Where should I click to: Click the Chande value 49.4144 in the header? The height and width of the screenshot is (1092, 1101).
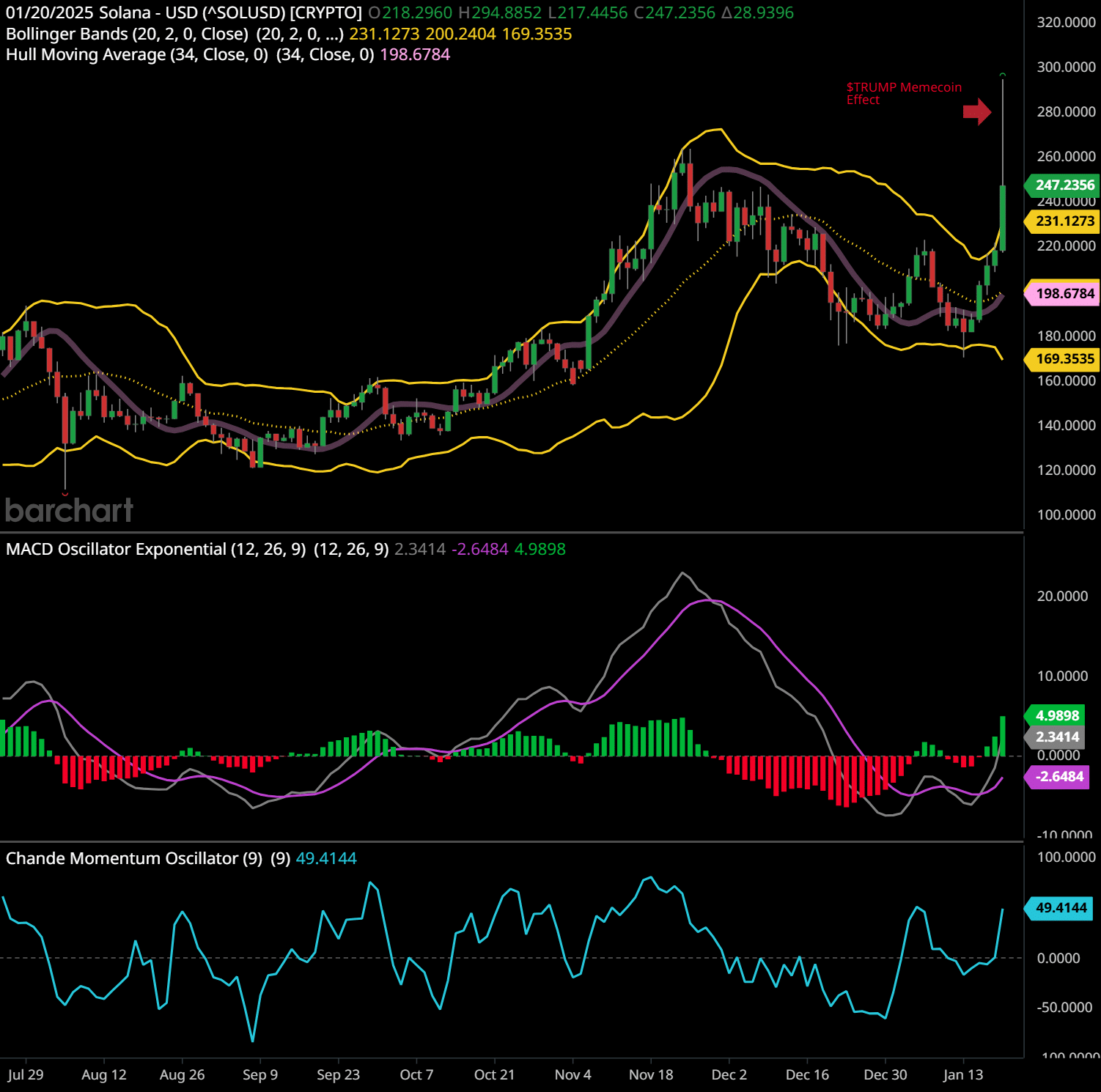click(326, 858)
